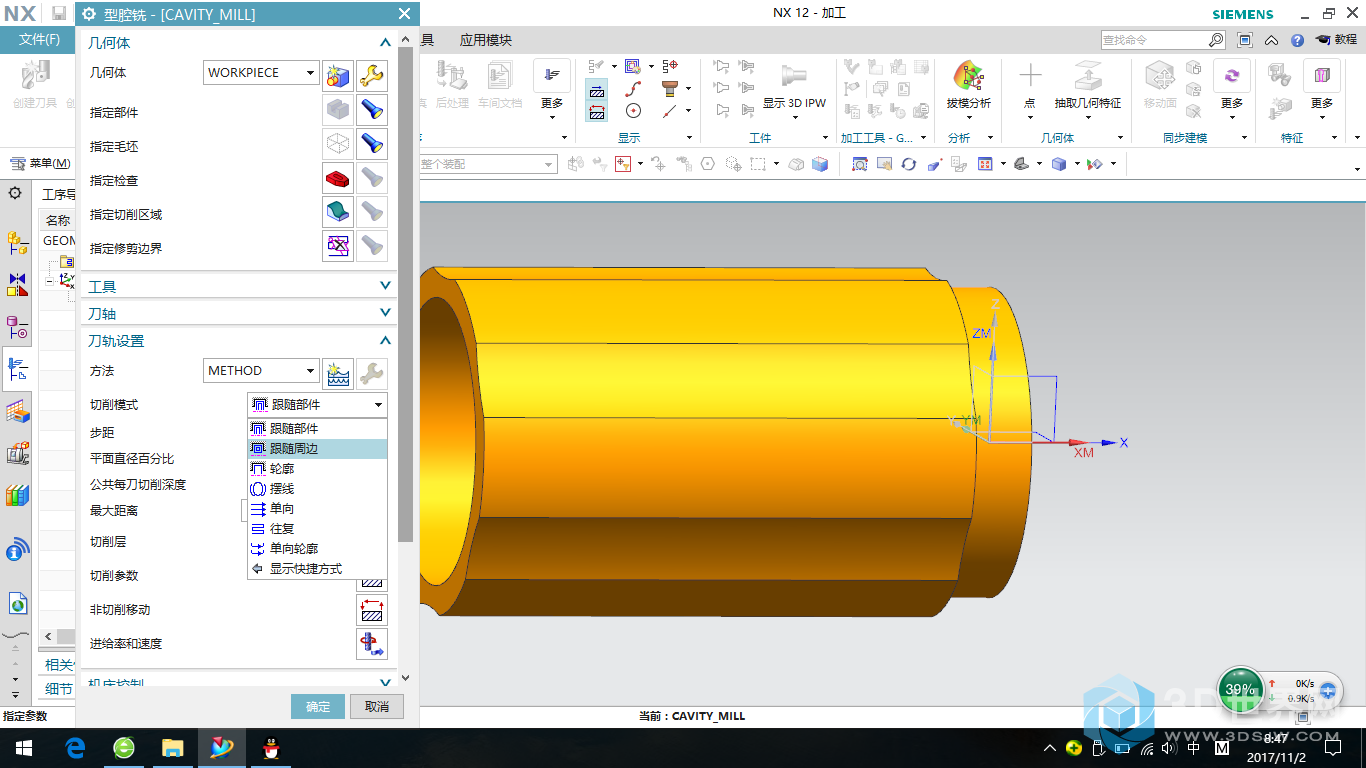This screenshot has height=768, width=1366.
Task: Open the reuse library books icon
Action: click(17, 495)
